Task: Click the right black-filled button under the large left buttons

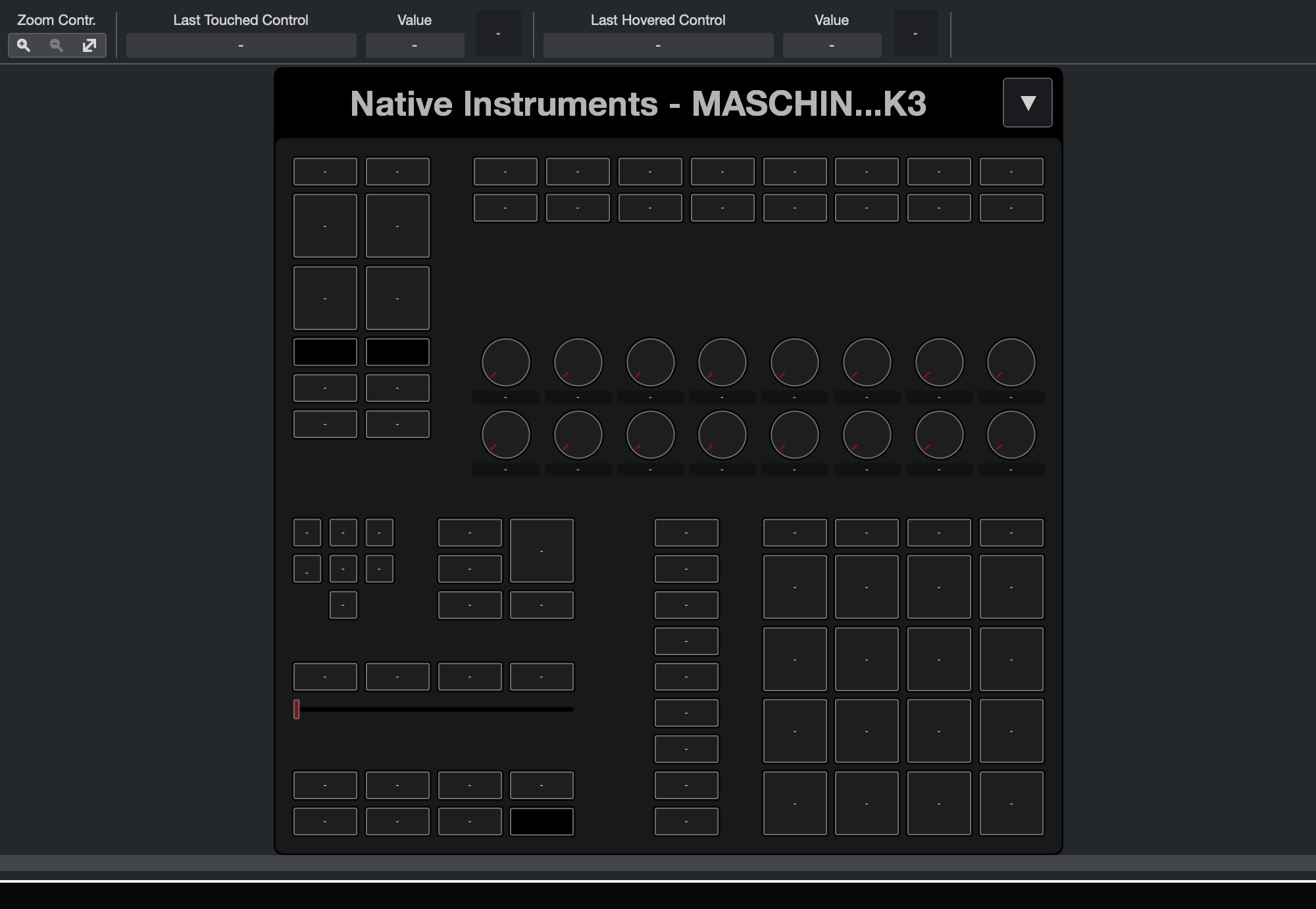Action: (x=397, y=352)
